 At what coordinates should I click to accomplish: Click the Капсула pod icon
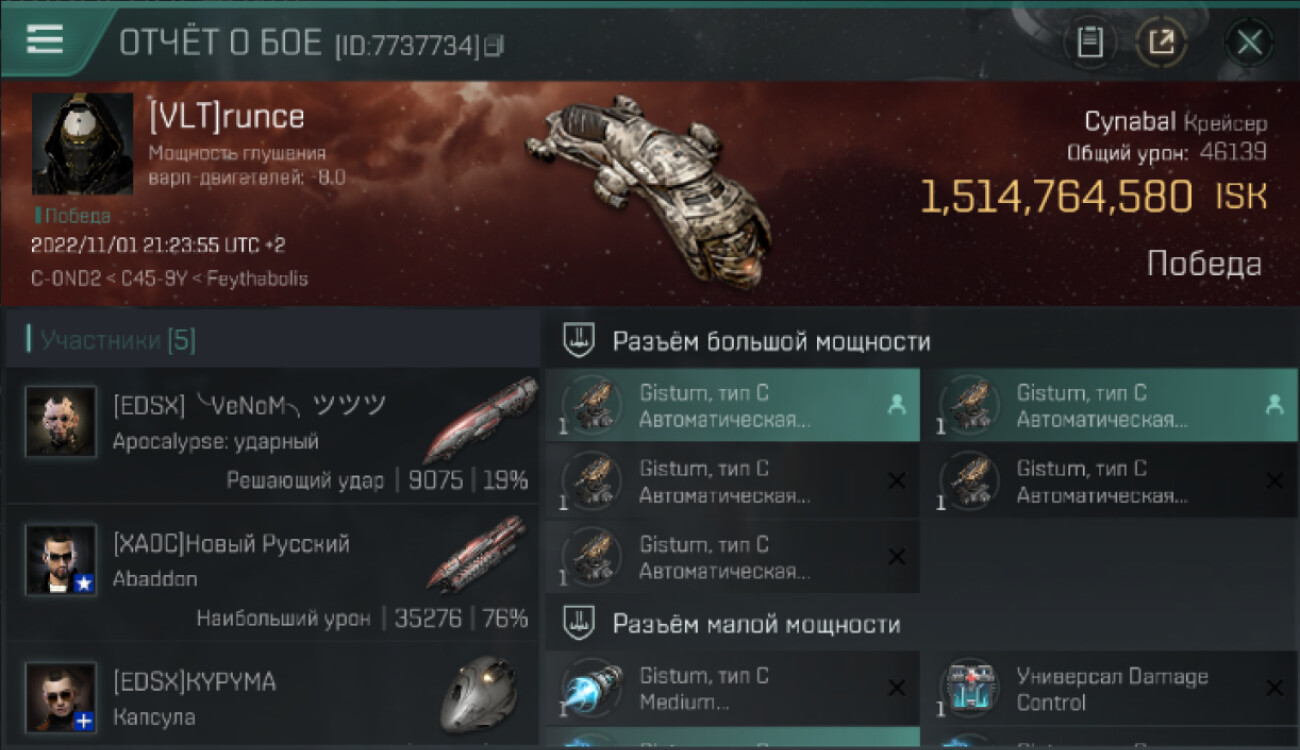(480, 693)
